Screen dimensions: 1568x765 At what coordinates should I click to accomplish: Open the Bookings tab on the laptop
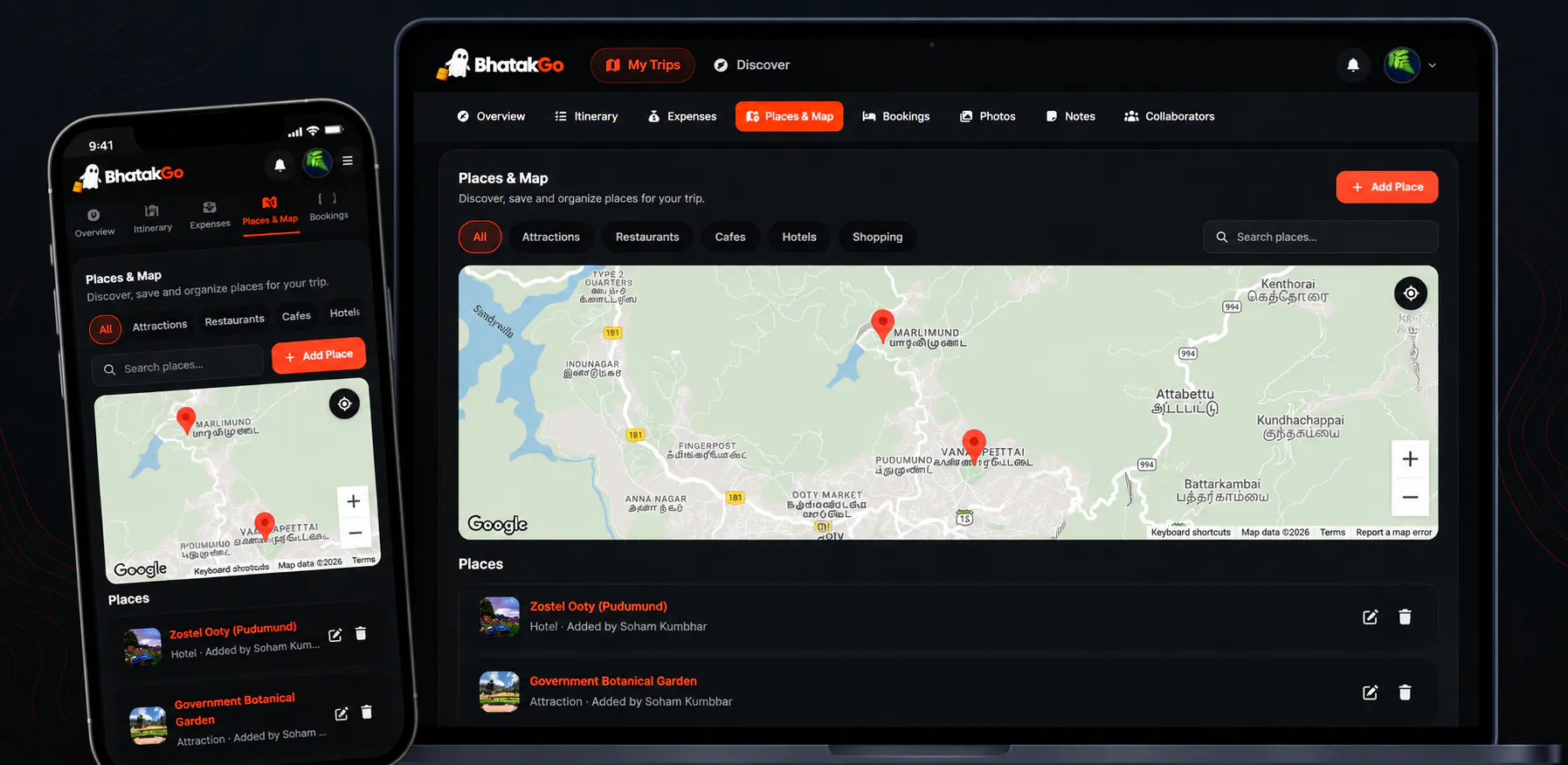(x=896, y=116)
